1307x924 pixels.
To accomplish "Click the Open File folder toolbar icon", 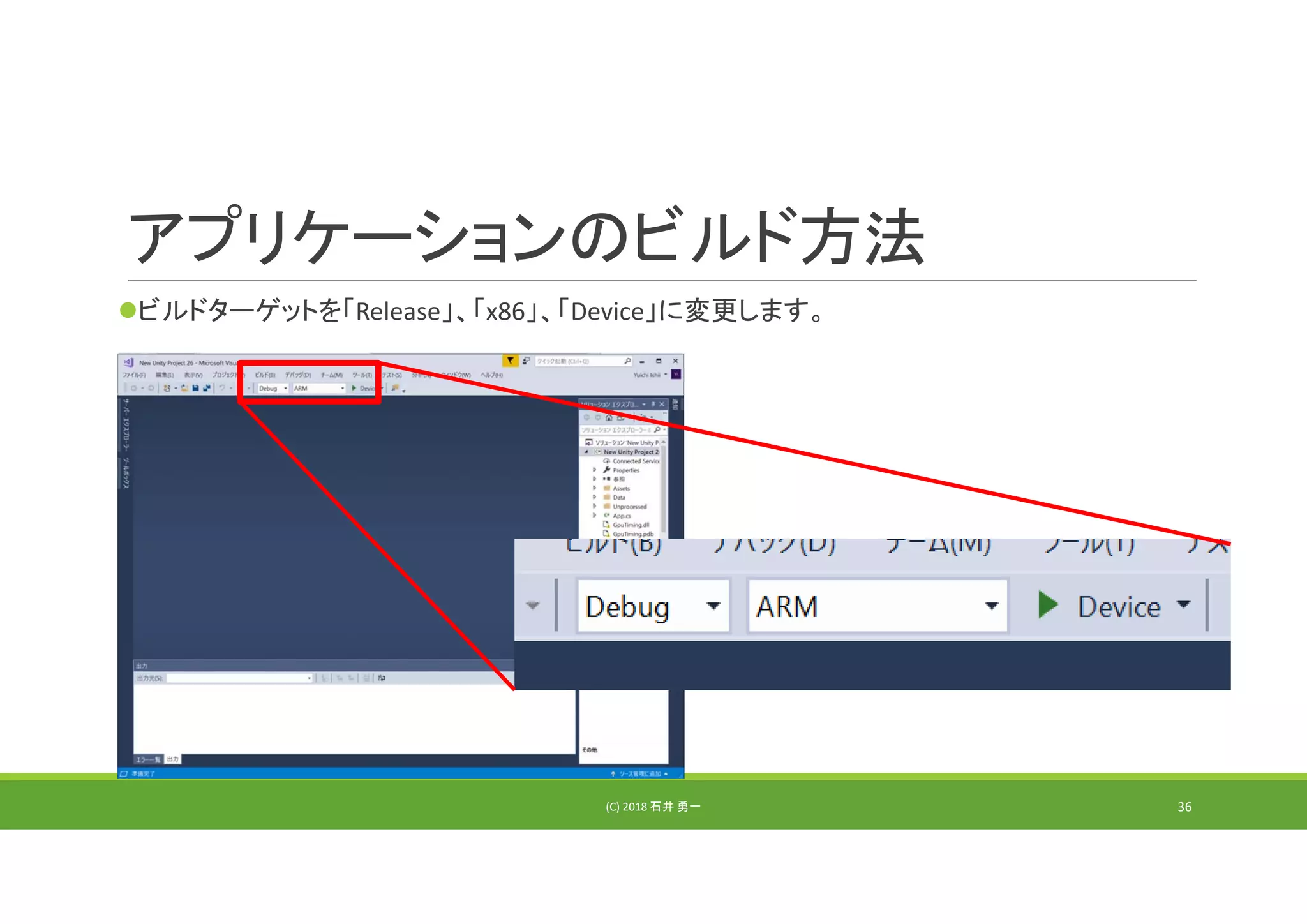I will tap(184, 388).
